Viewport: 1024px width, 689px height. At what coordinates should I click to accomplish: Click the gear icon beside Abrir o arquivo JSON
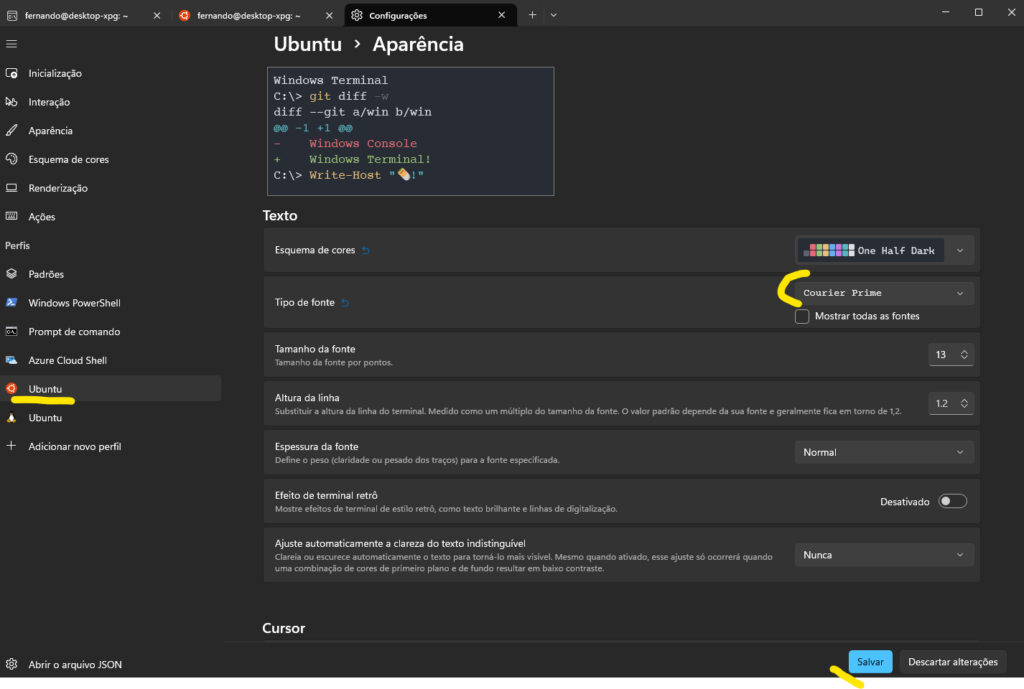coord(12,664)
